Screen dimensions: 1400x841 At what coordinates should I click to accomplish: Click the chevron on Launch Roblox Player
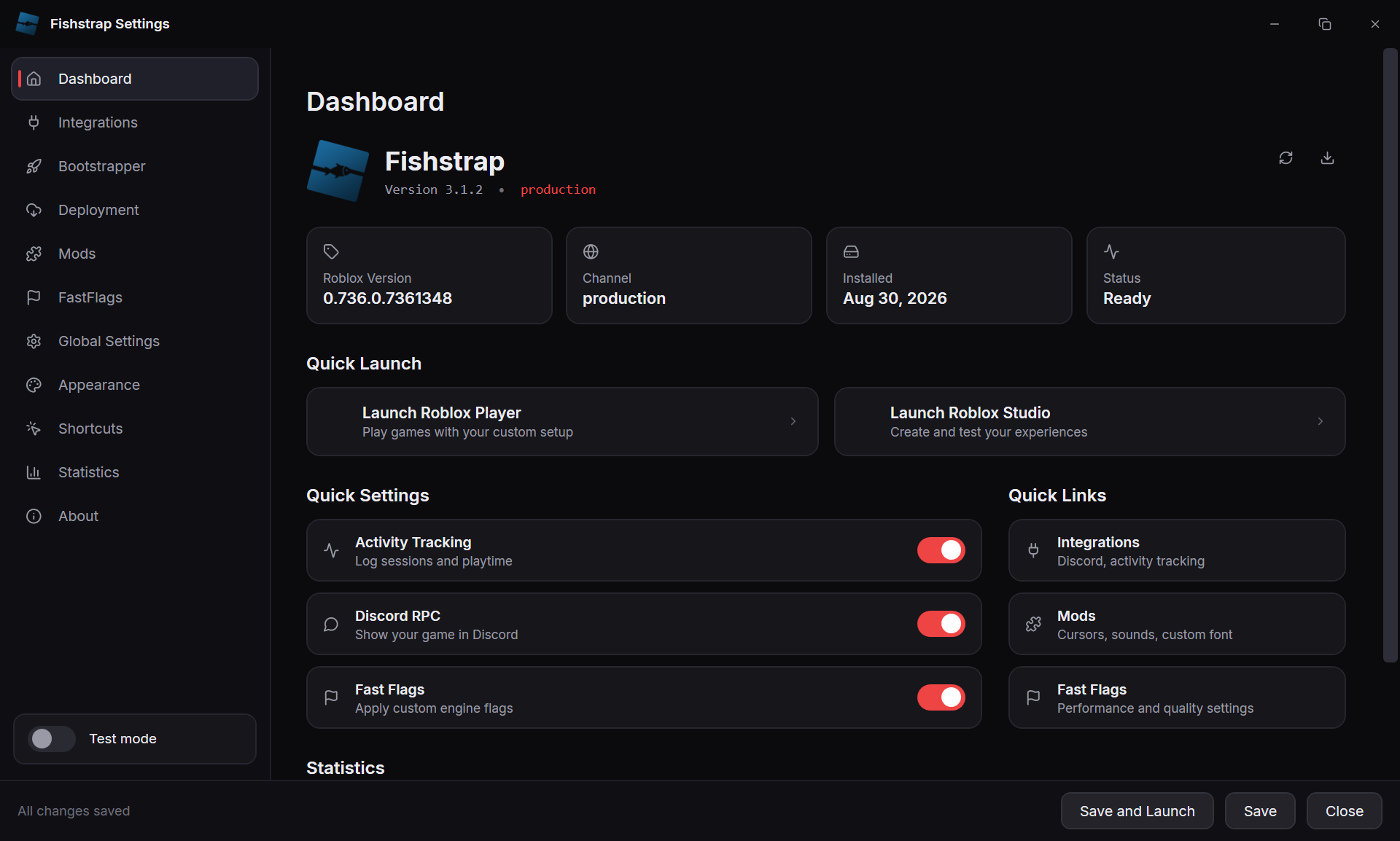pos(793,421)
